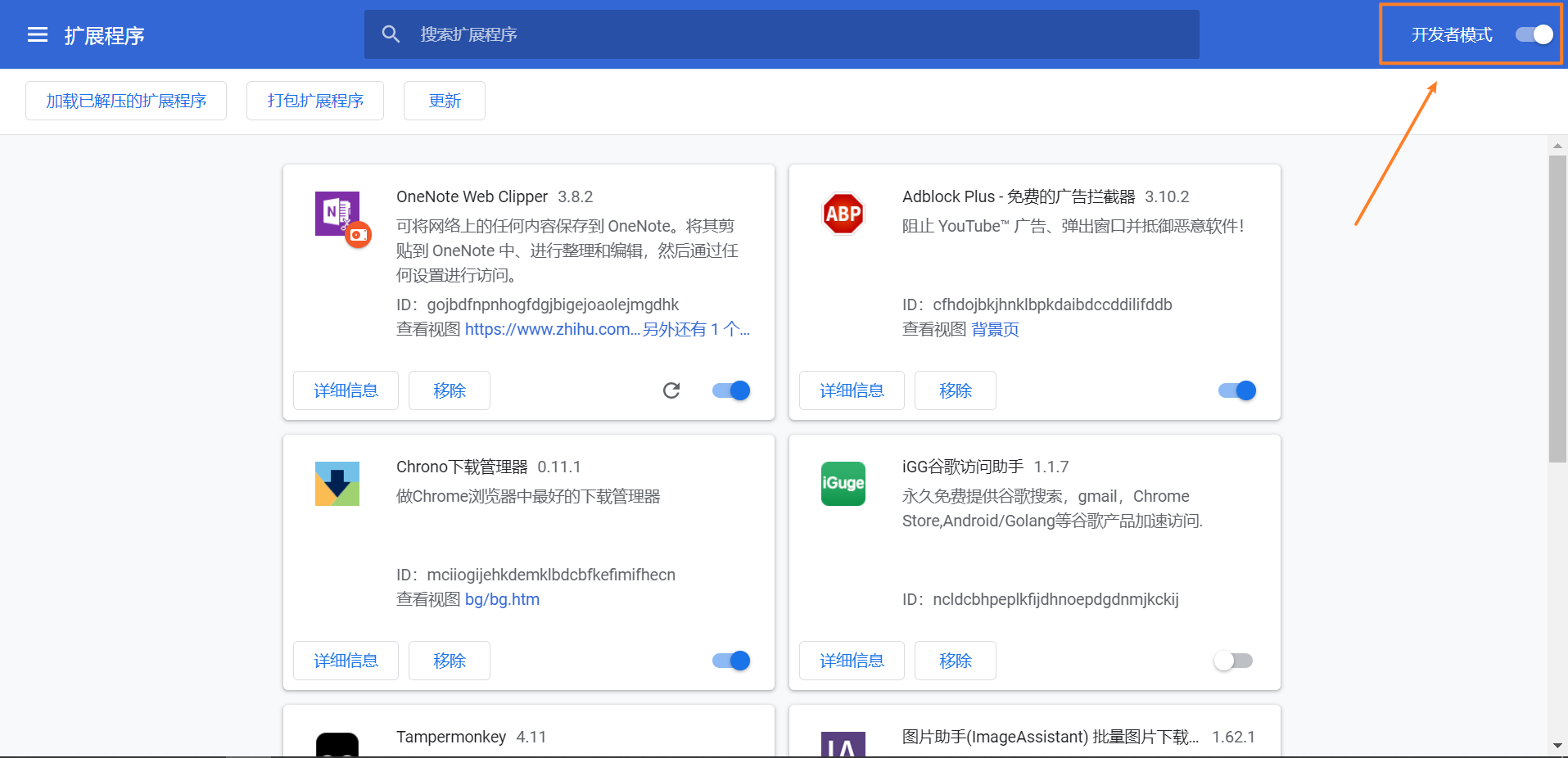Click the OneNote Web Clipper icon
The width and height of the screenshot is (1568, 758).
click(x=342, y=219)
